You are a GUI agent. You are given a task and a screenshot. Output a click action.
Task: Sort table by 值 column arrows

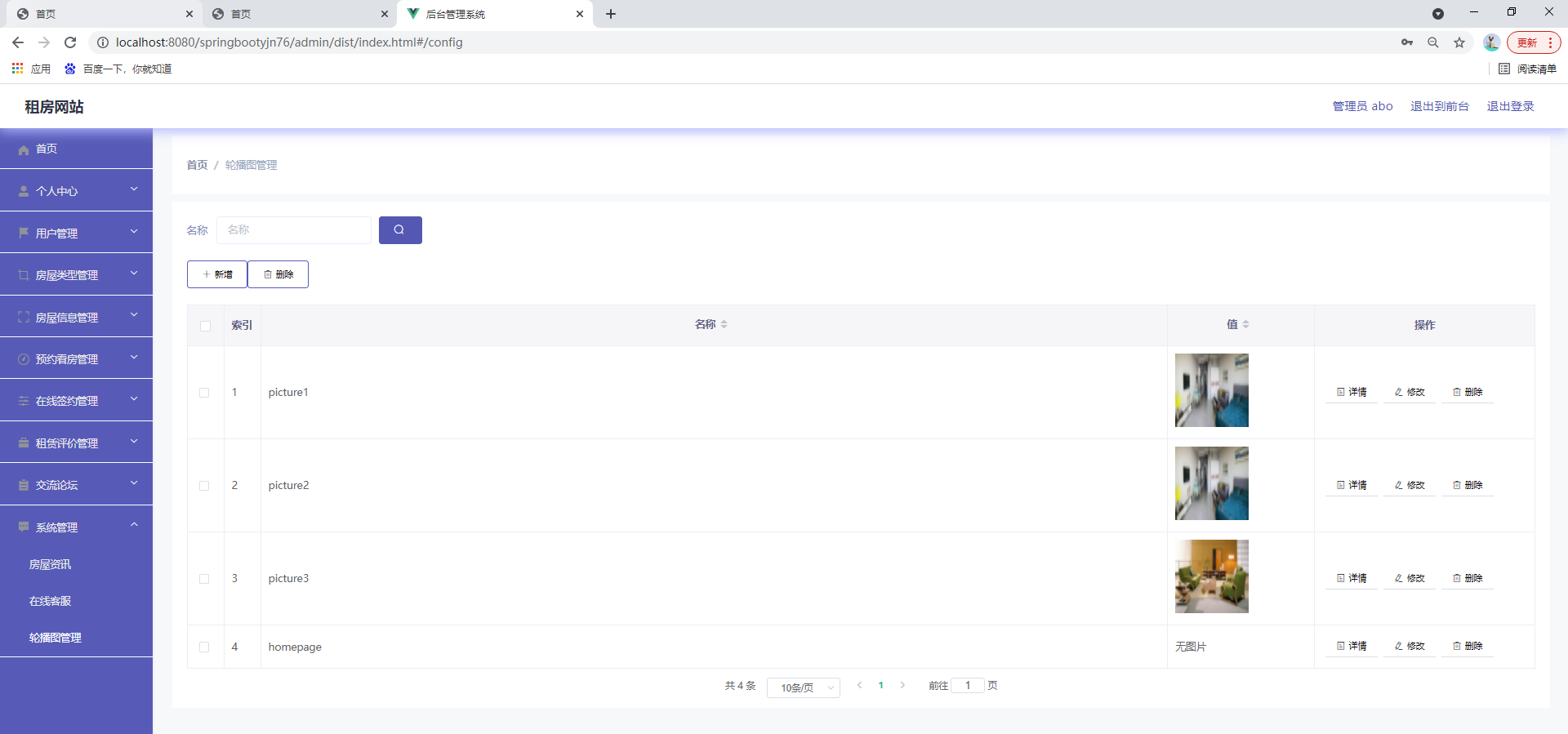(x=1246, y=325)
